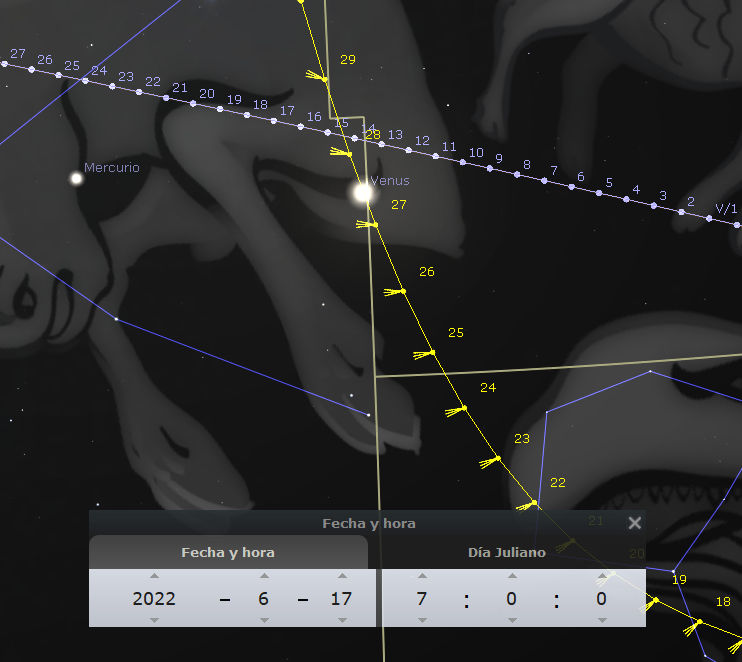
Task: Switch to the Fecha y hora tab
Action: point(228,552)
